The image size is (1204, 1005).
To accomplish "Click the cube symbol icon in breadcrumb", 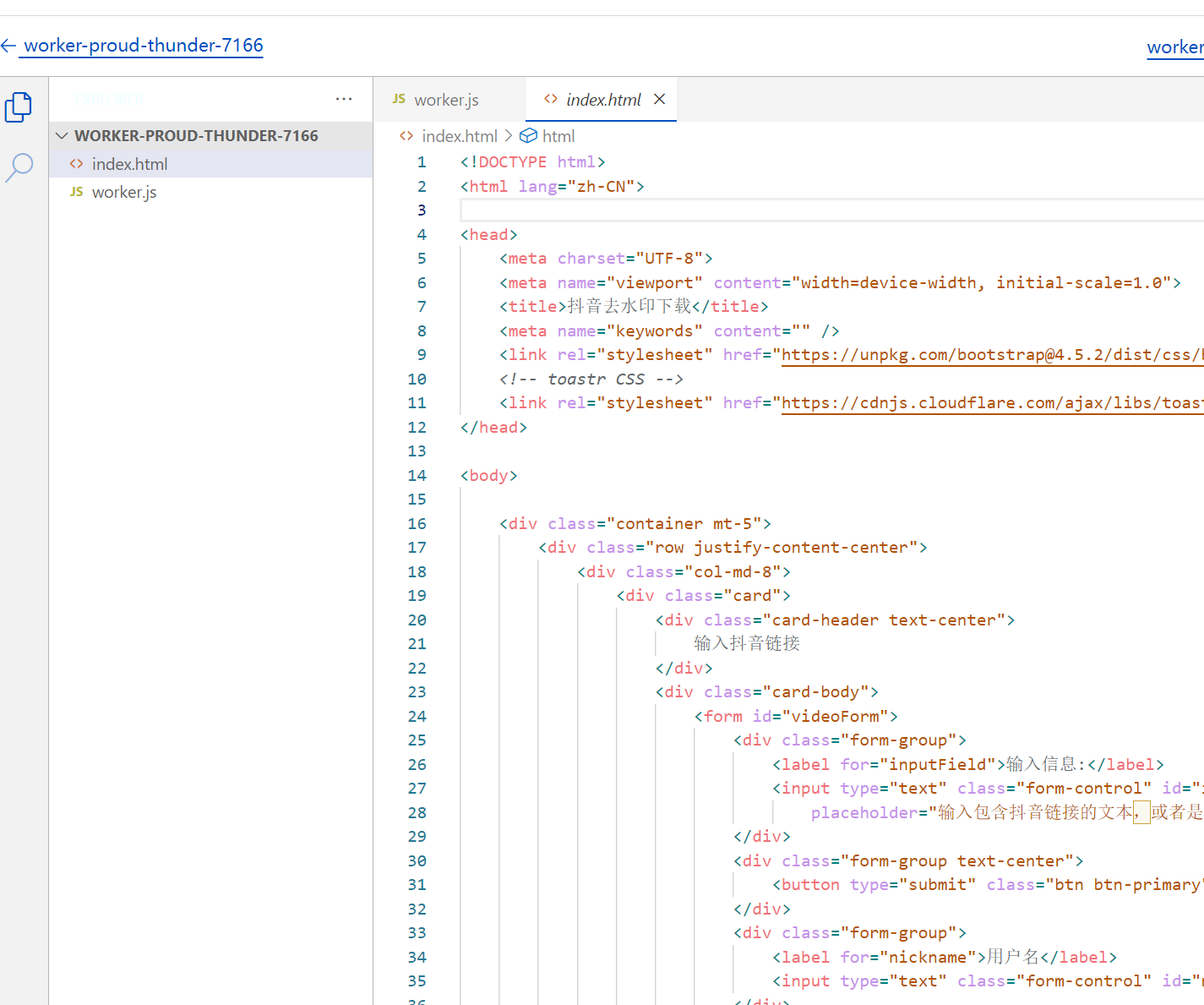I will (x=528, y=136).
